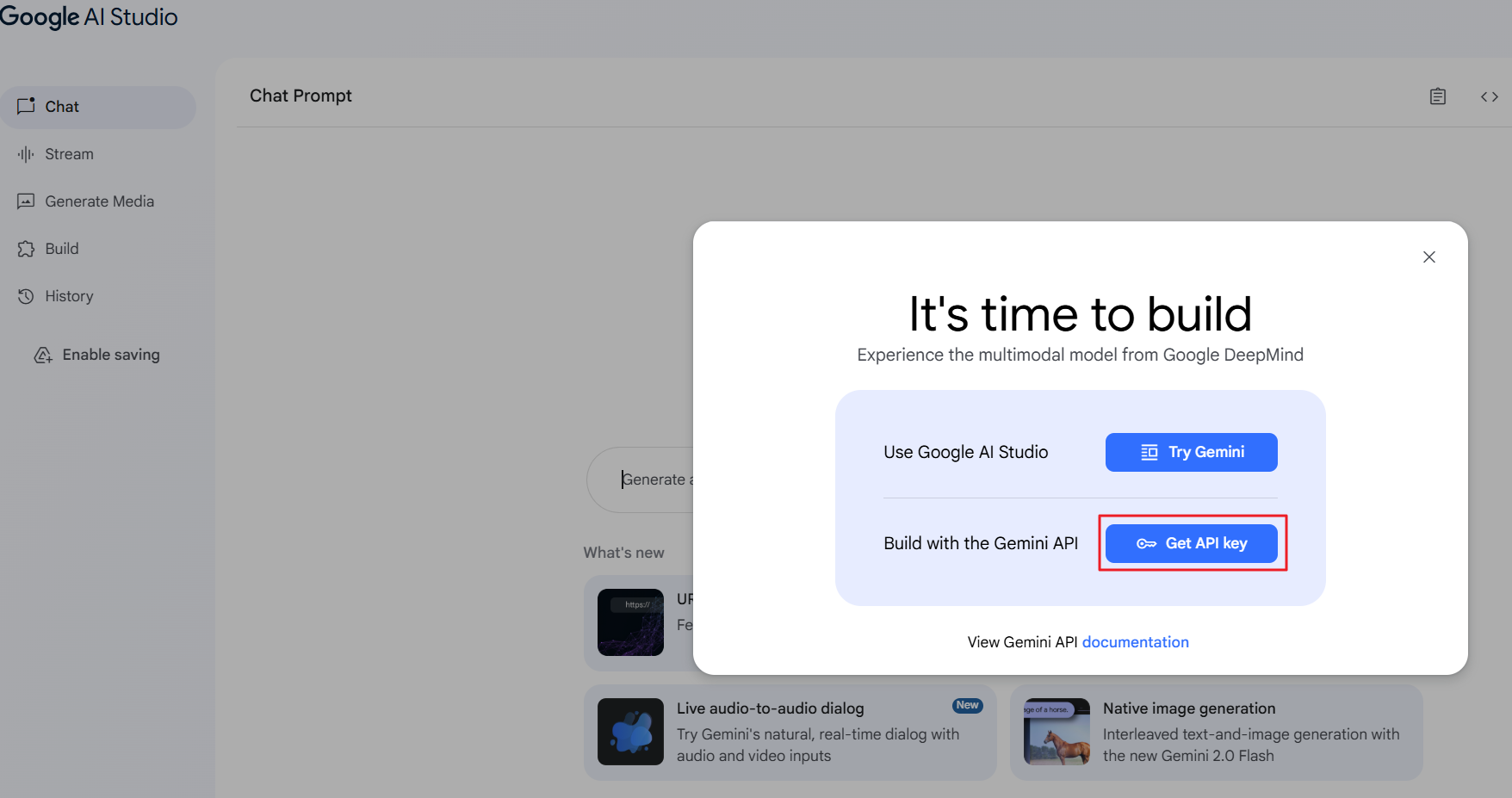This screenshot has width=1512, height=798.
Task: Click the Build with the Gemini API text
Action: click(981, 543)
